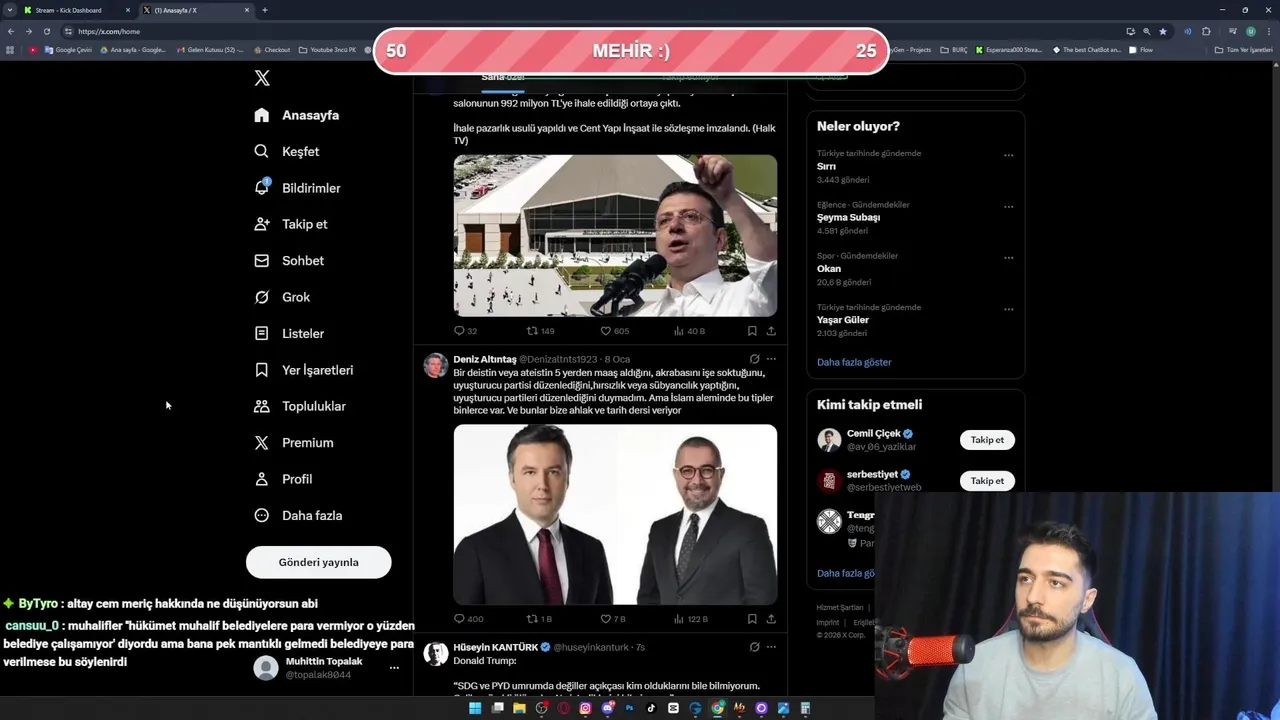Click Gönderi yayınla button

[318, 562]
